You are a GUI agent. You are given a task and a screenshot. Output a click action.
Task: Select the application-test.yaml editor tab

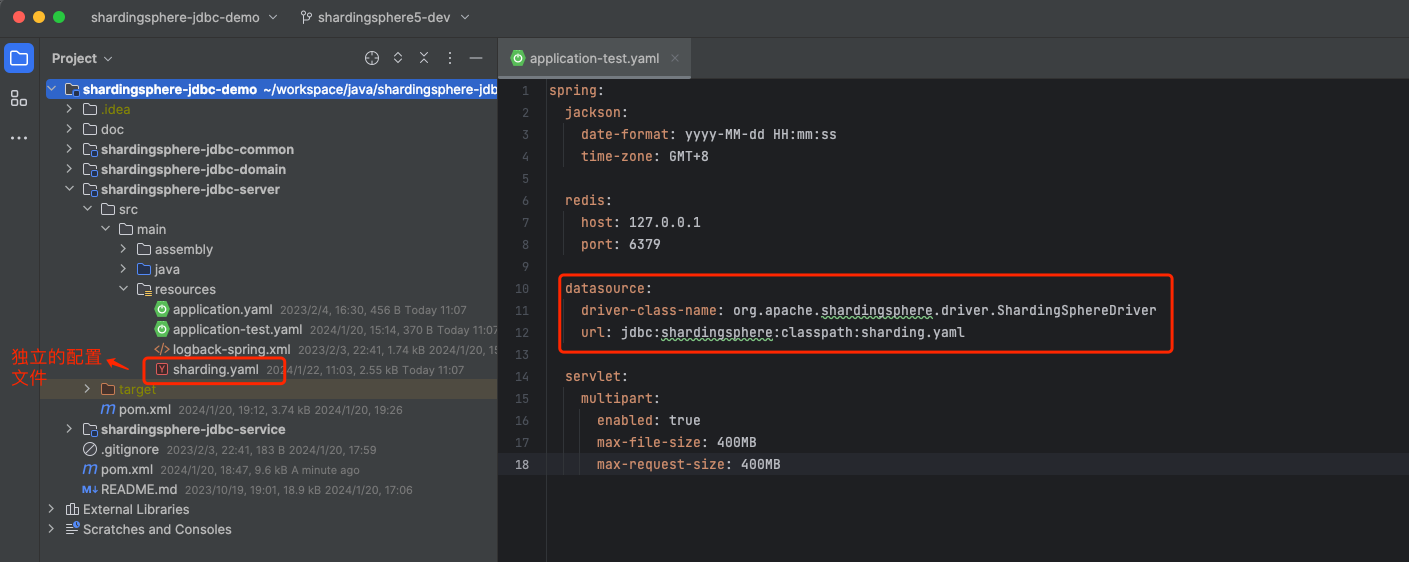coord(593,58)
